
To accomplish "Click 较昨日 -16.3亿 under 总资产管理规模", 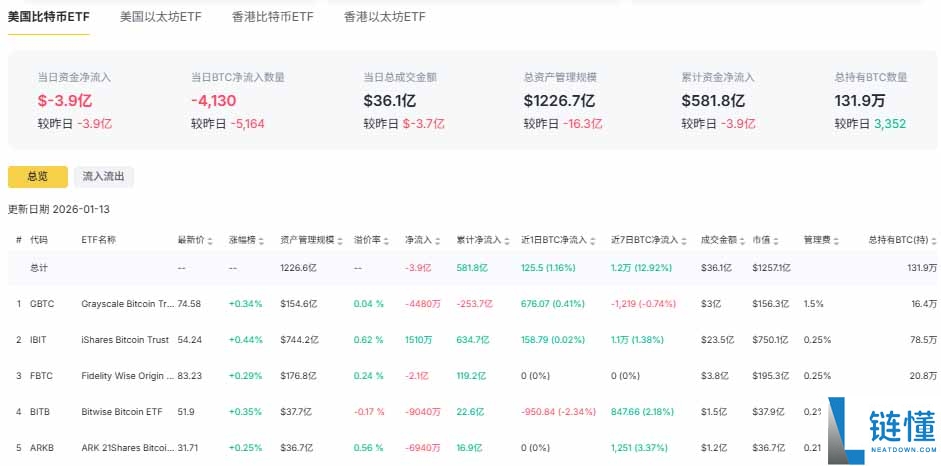I will click(x=563, y=124).
